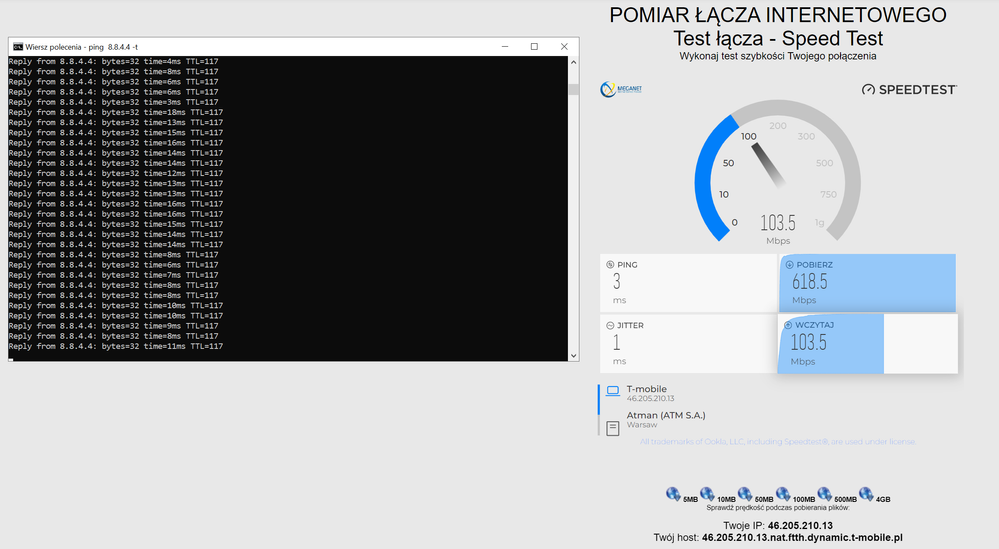Click the ping reply line with time=4ms
Image resolution: width=999 pixels, height=549 pixels.
click(x=113, y=61)
